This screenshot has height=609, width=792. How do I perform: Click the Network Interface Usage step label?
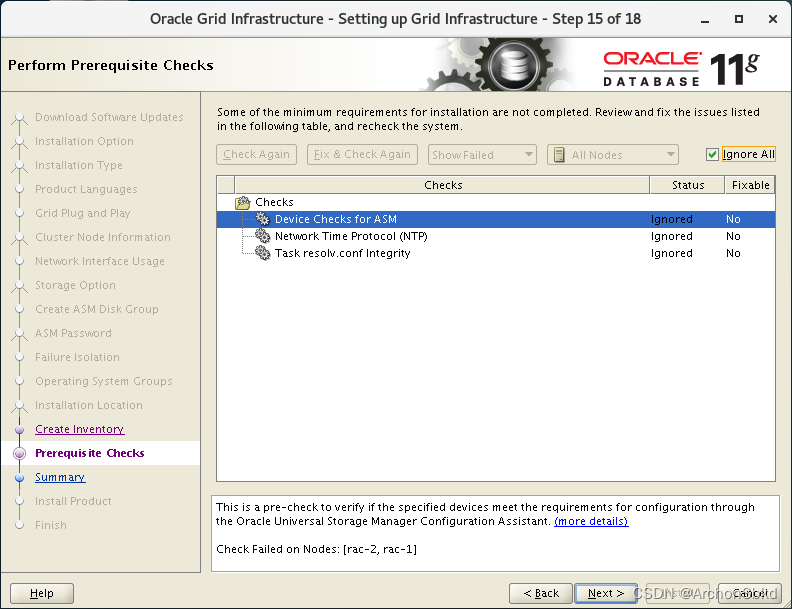tap(100, 261)
